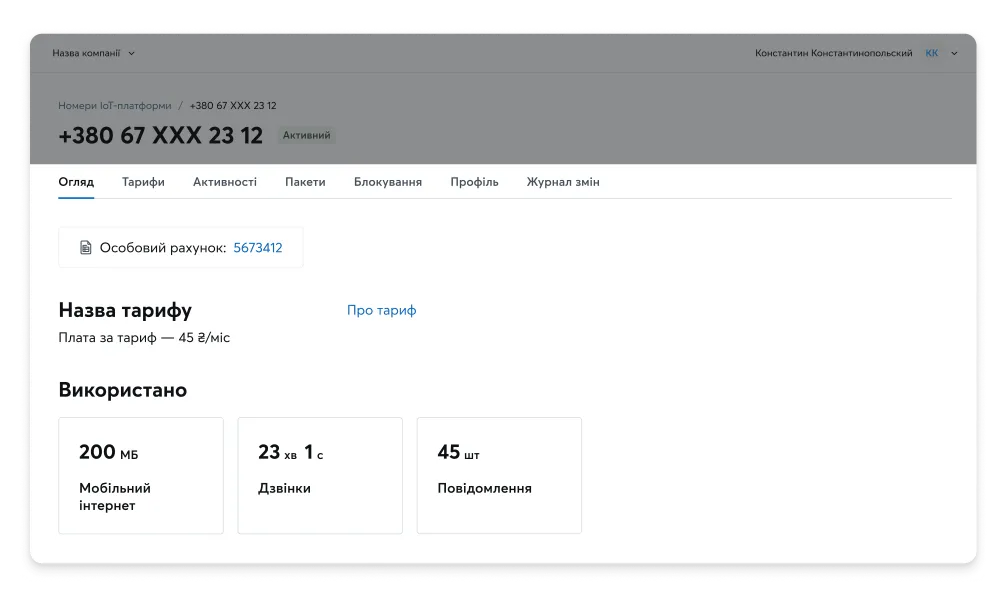This screenshot has width=1006, height=597.
Task: Select the Повідомлення usage card
Action: (499, 475)
